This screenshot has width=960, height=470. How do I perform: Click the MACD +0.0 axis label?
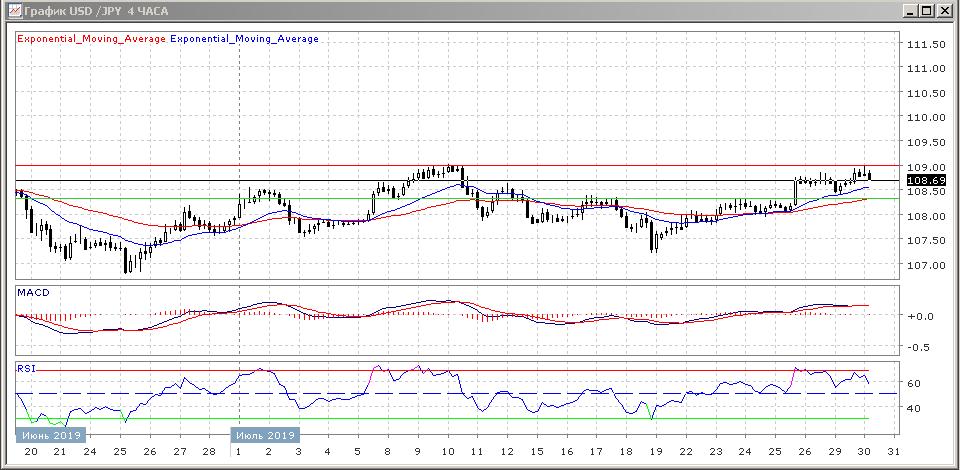919,316
